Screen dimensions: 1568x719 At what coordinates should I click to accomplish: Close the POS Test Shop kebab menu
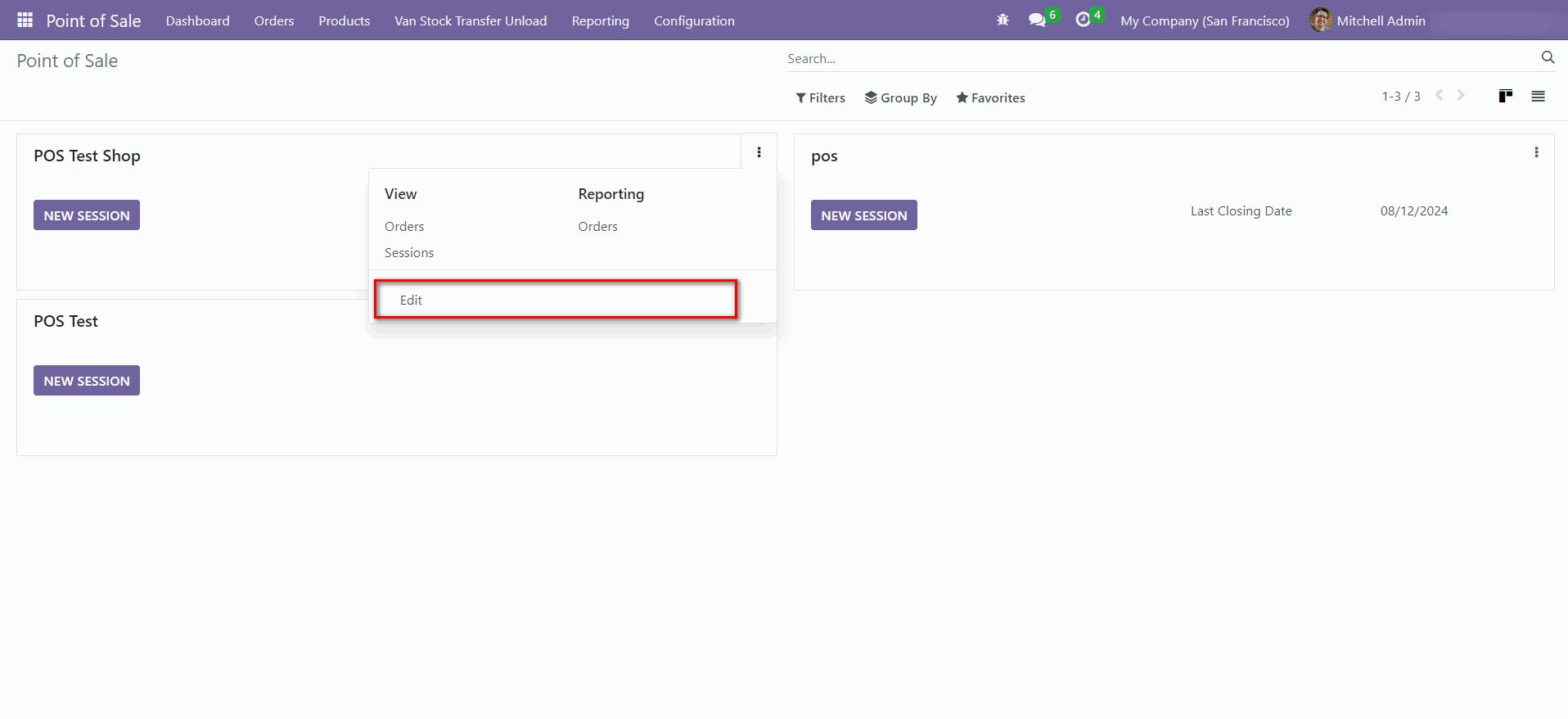tap(759, 152)
